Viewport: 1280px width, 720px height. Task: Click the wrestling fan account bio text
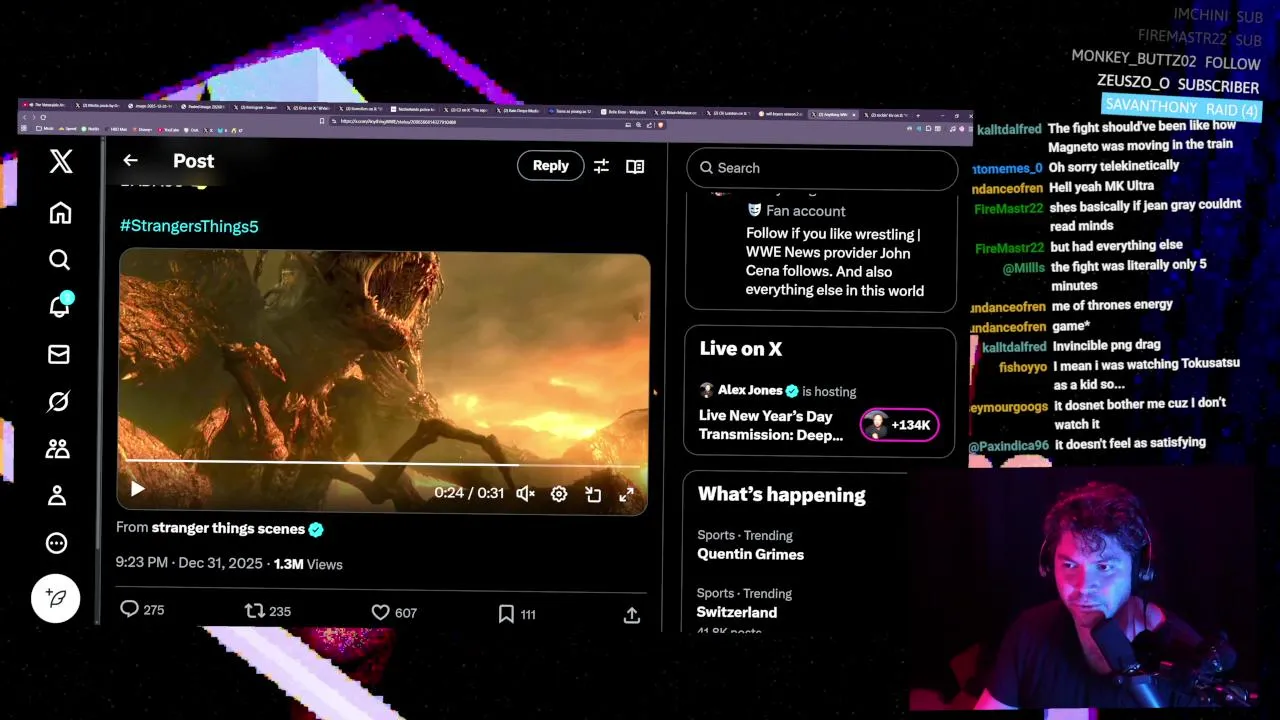coord(835,262)
